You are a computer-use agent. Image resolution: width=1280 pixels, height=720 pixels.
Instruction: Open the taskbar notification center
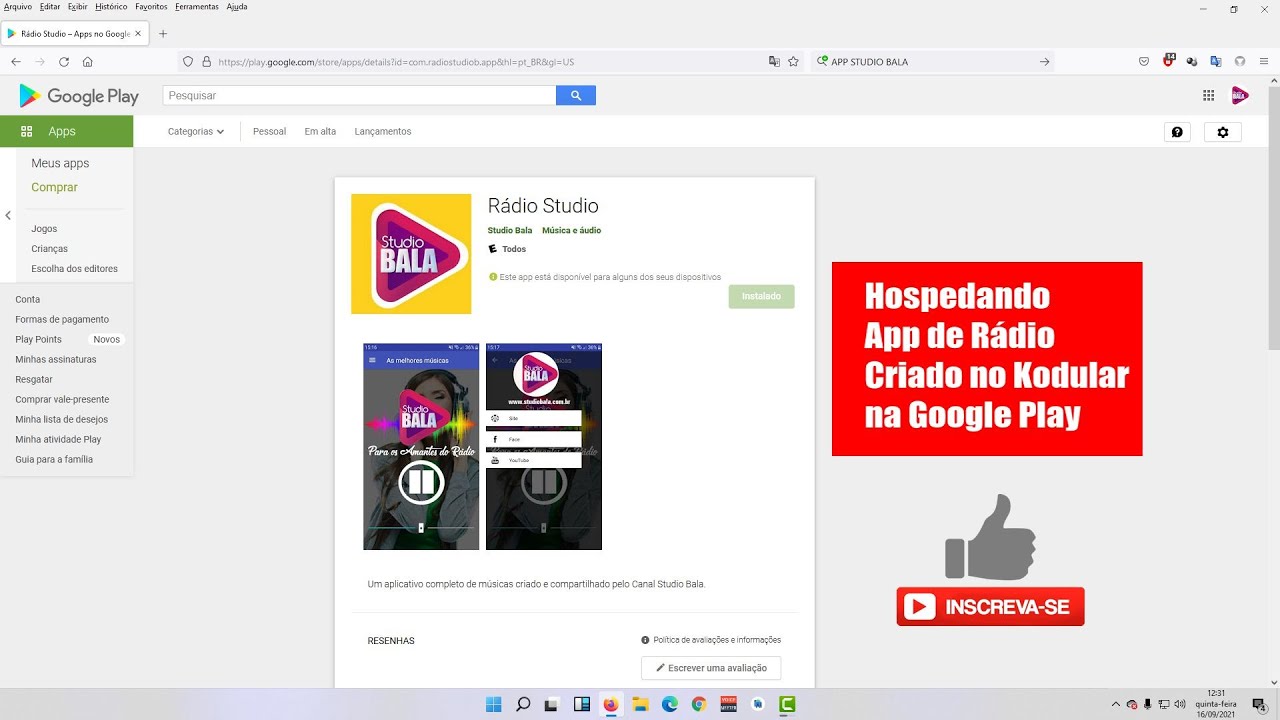coord(1260,704)
